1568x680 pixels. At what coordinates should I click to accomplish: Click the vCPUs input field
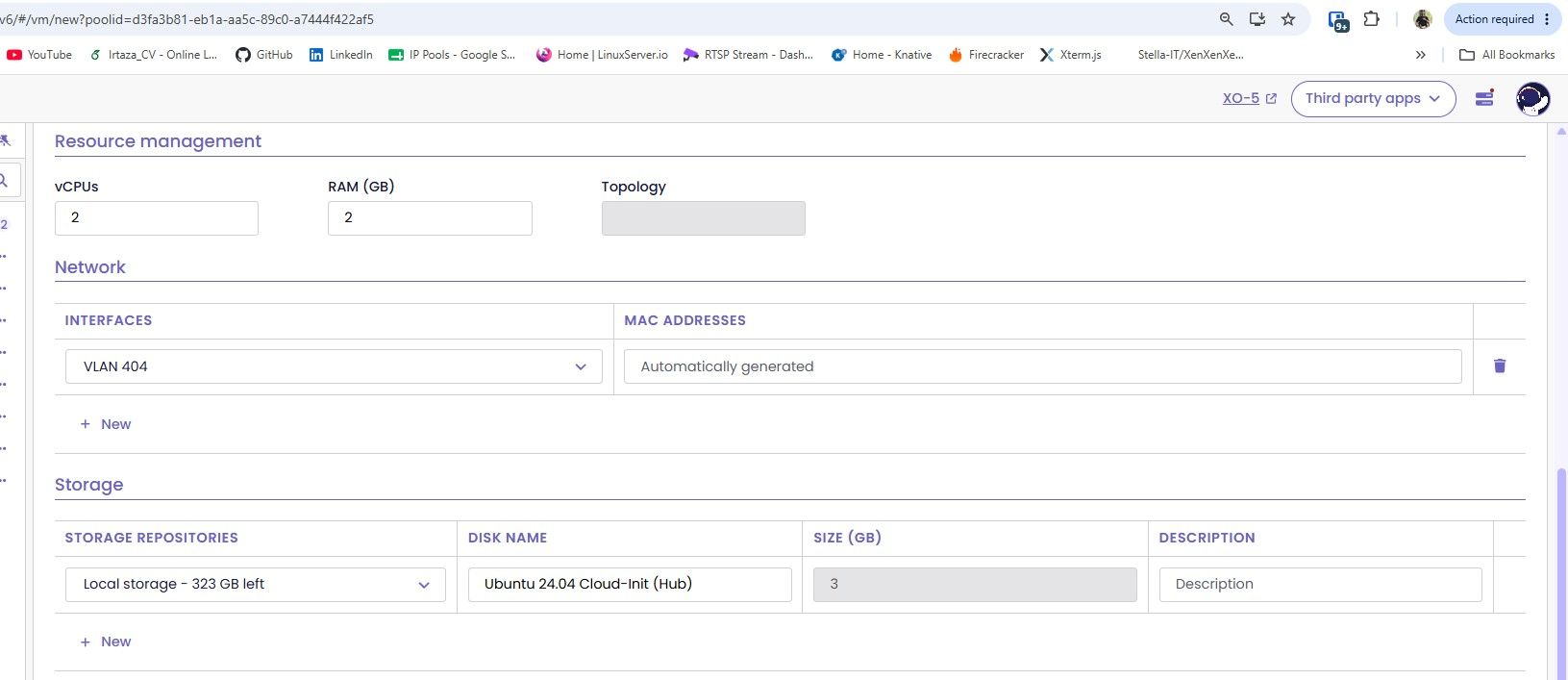157,218
